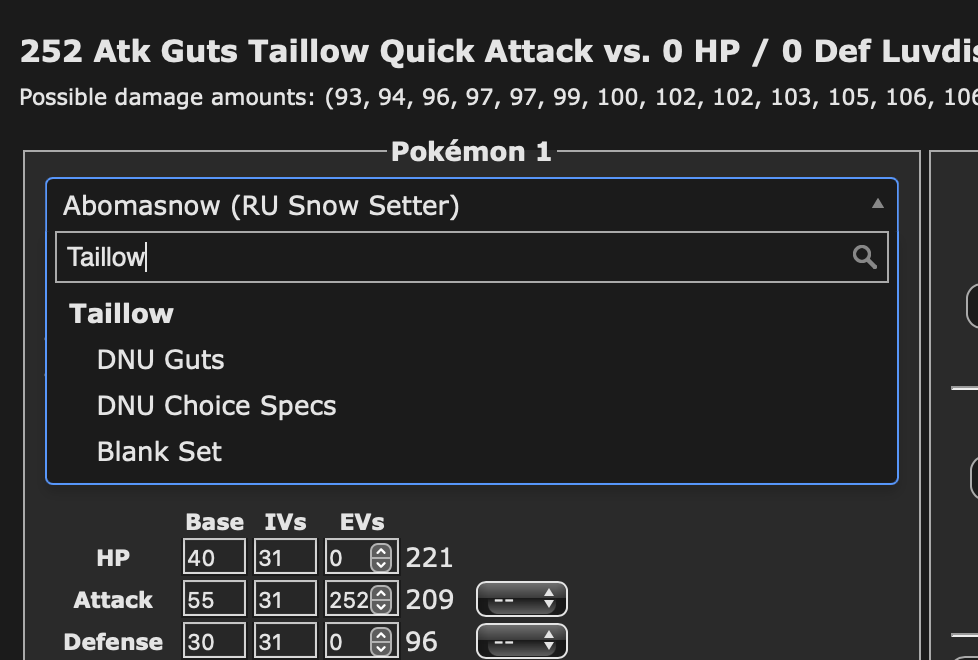Increase HP EVs with stepper arrow
This screenshot has width=978, height=660.
point(380,551)
